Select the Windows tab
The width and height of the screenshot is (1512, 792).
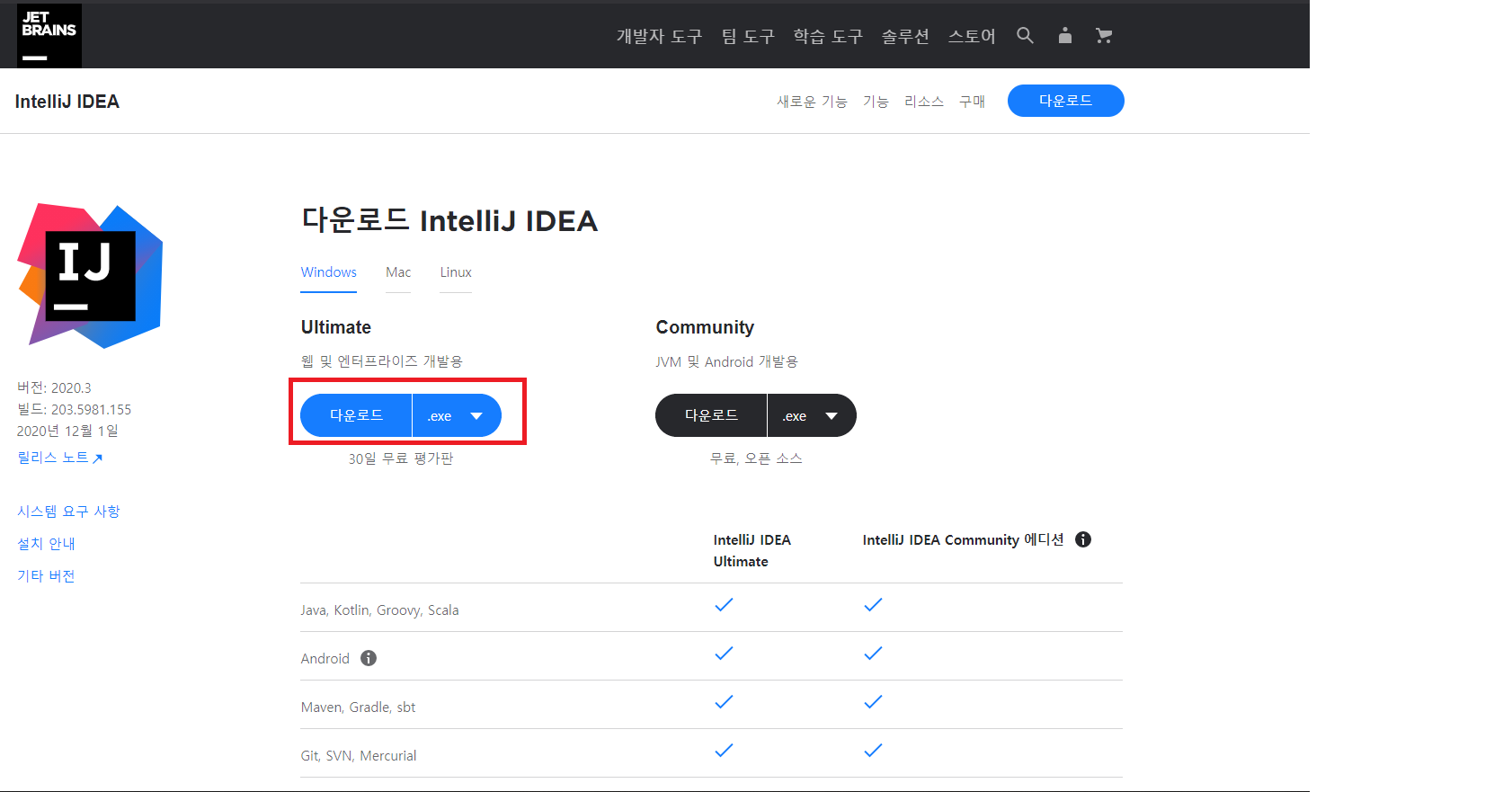tap(329, 272)
